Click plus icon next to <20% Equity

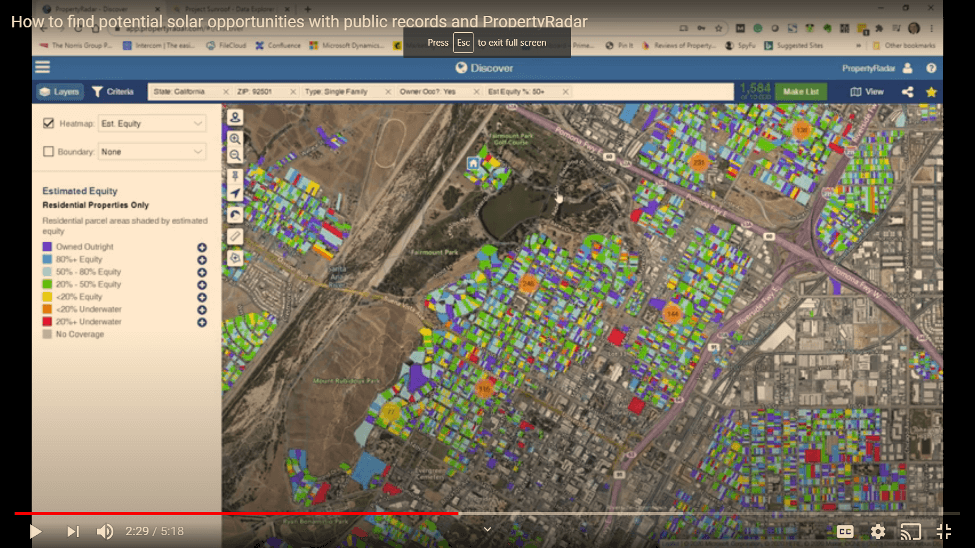pyautogui.click(x=202, y=297)
